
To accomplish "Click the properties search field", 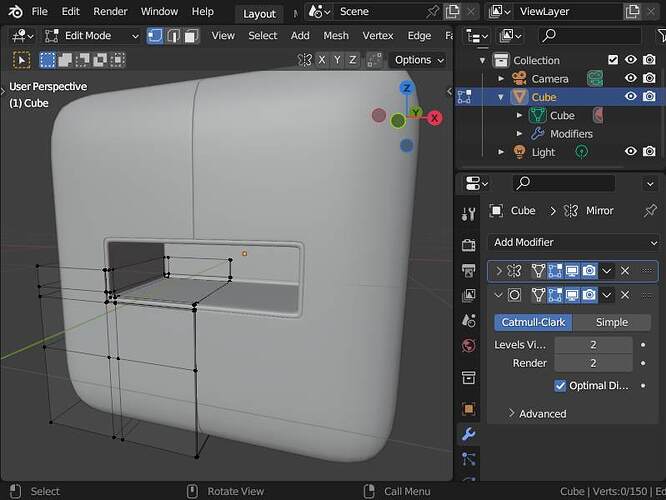I will click(564, 184).
